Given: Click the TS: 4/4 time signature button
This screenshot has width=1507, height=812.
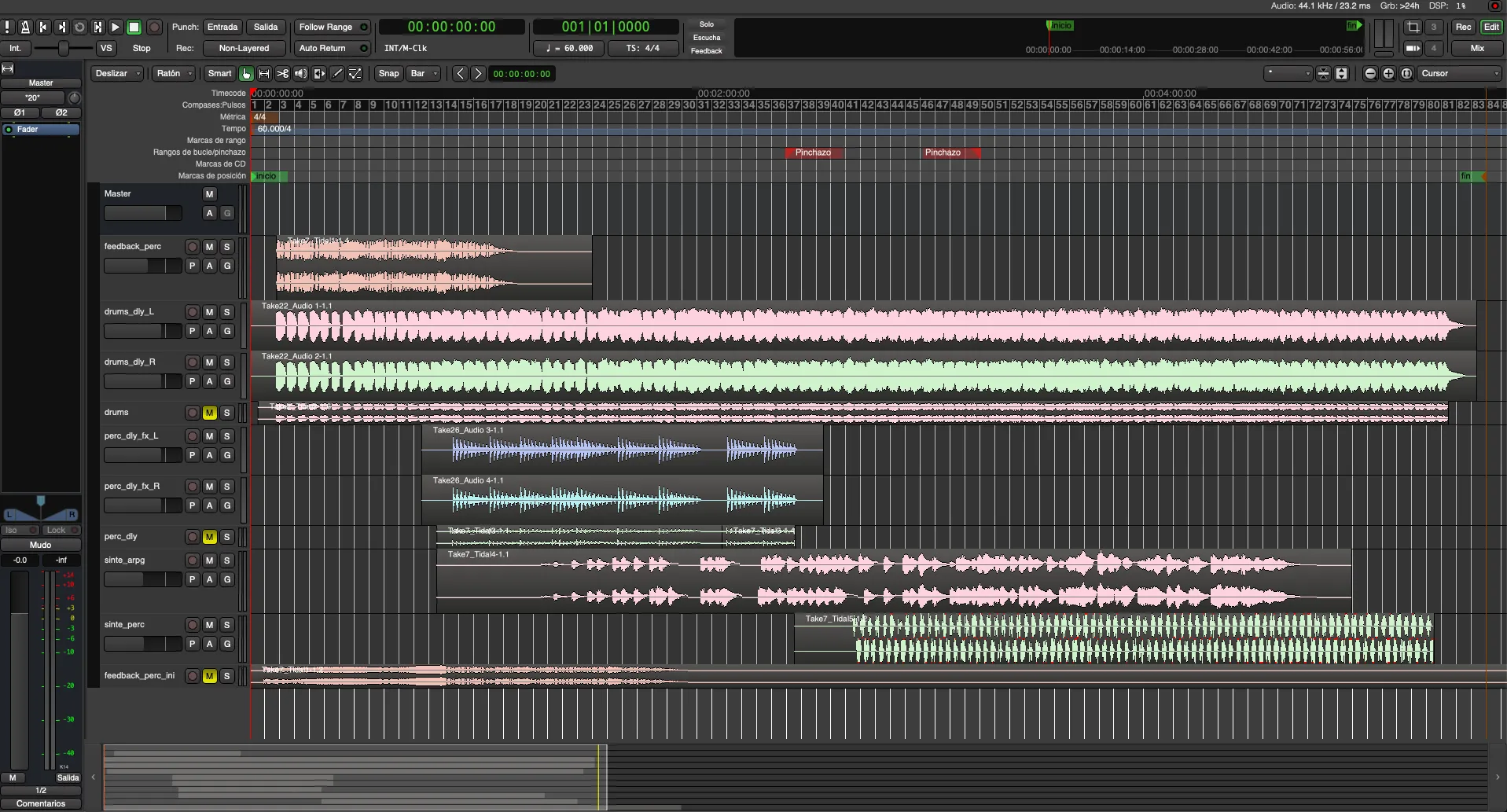Looking at the screenshot, I should tap(643, 48).
